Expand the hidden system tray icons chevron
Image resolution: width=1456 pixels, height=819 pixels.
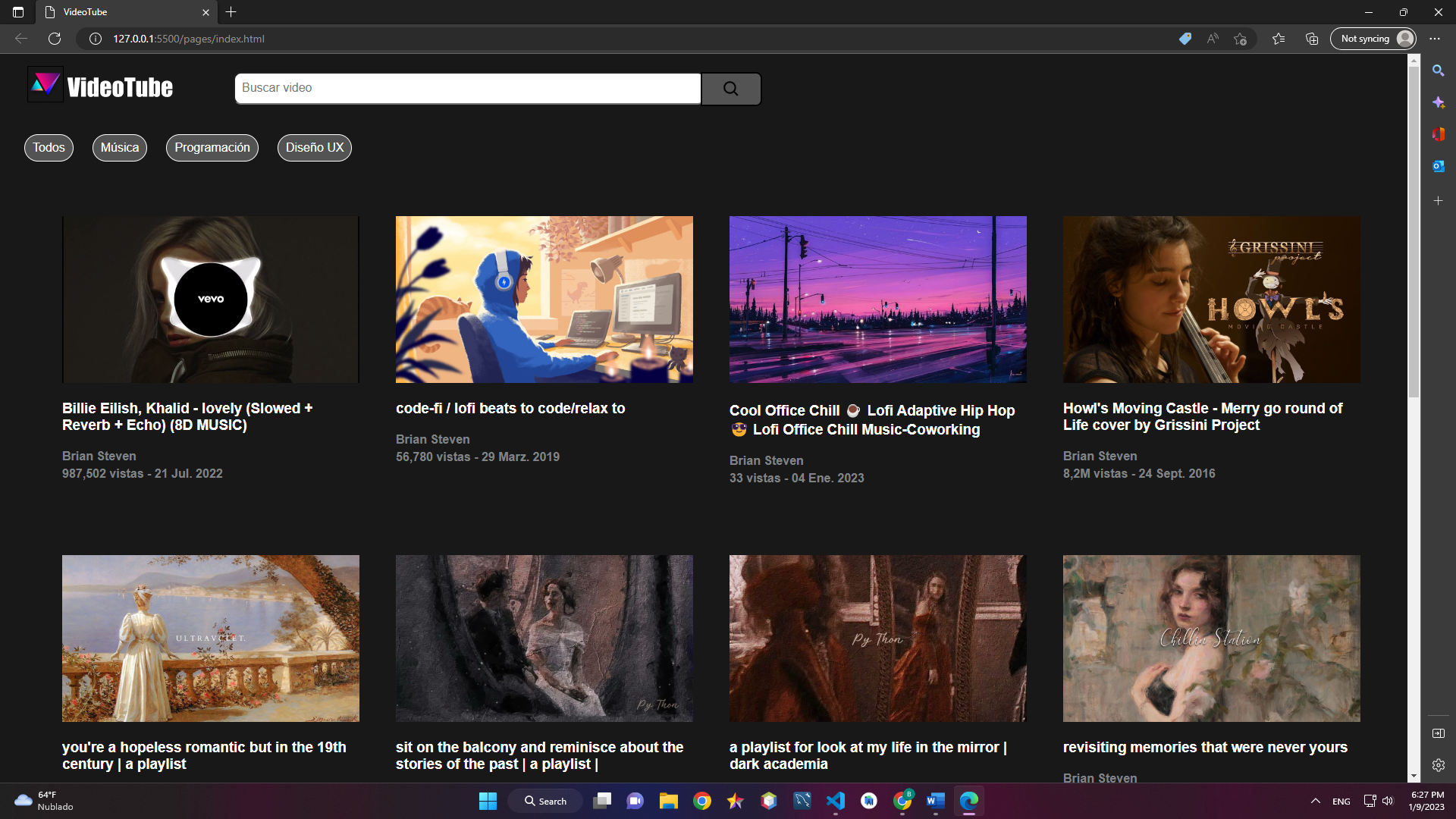point(1316,801)
